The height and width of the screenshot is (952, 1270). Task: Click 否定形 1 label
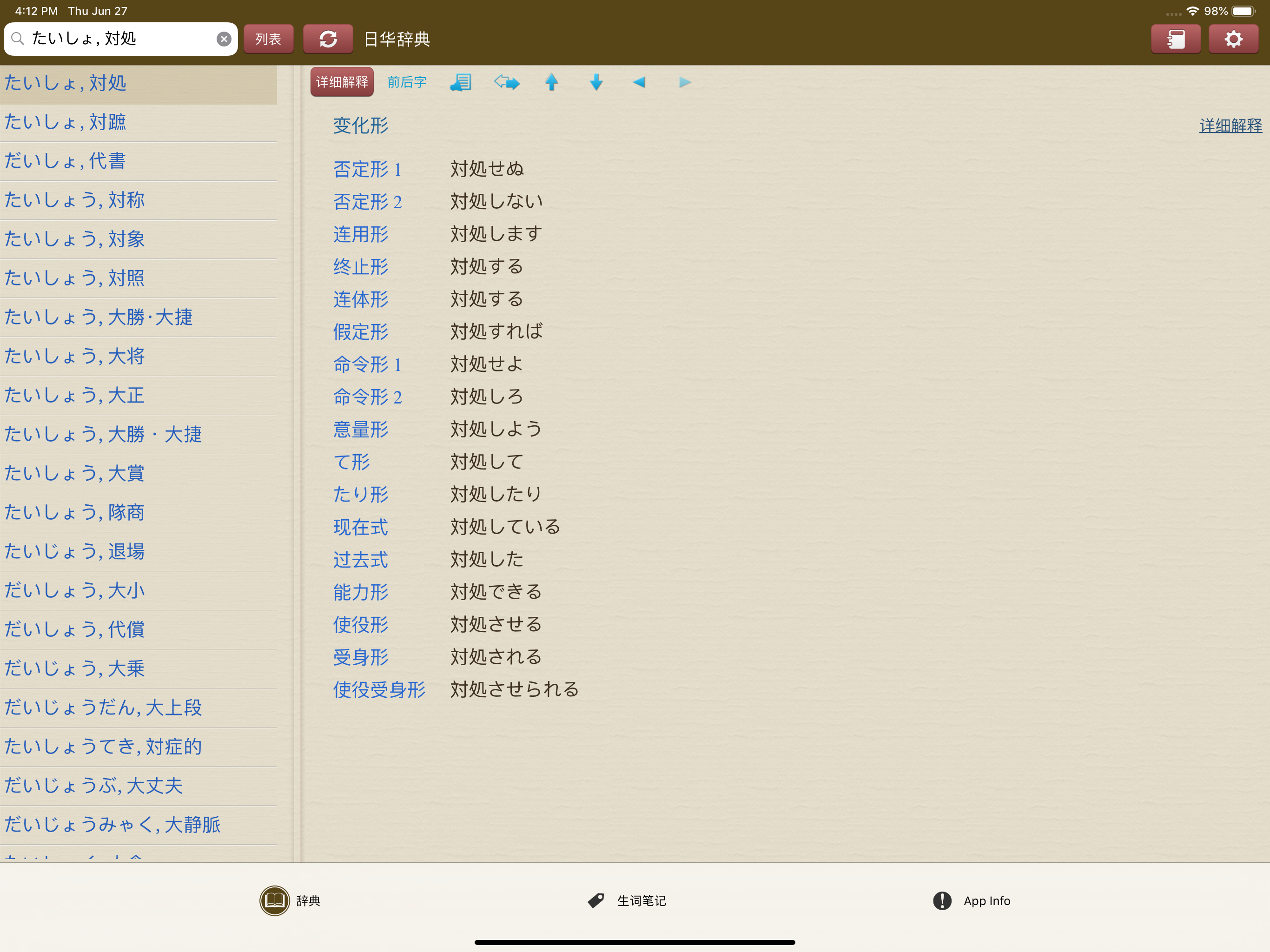pyautogui.click(x=367, y=169)
